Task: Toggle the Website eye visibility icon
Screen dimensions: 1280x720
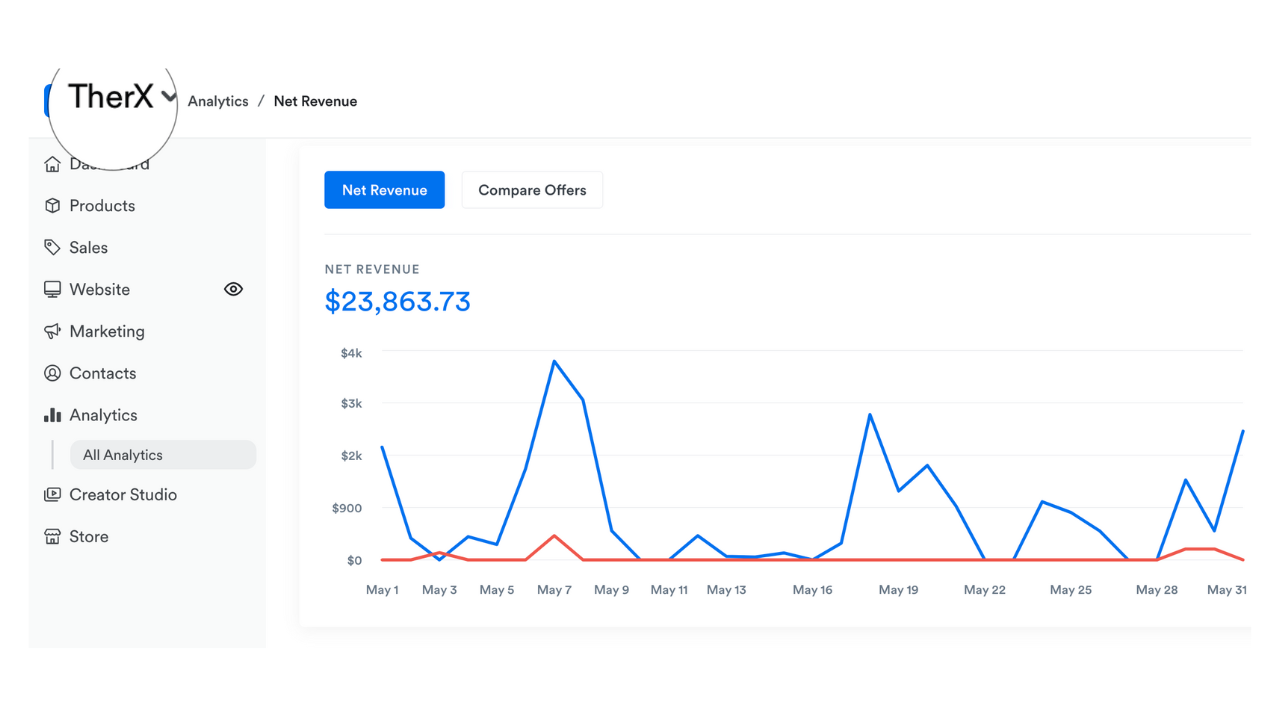Action: pos(233,289)
